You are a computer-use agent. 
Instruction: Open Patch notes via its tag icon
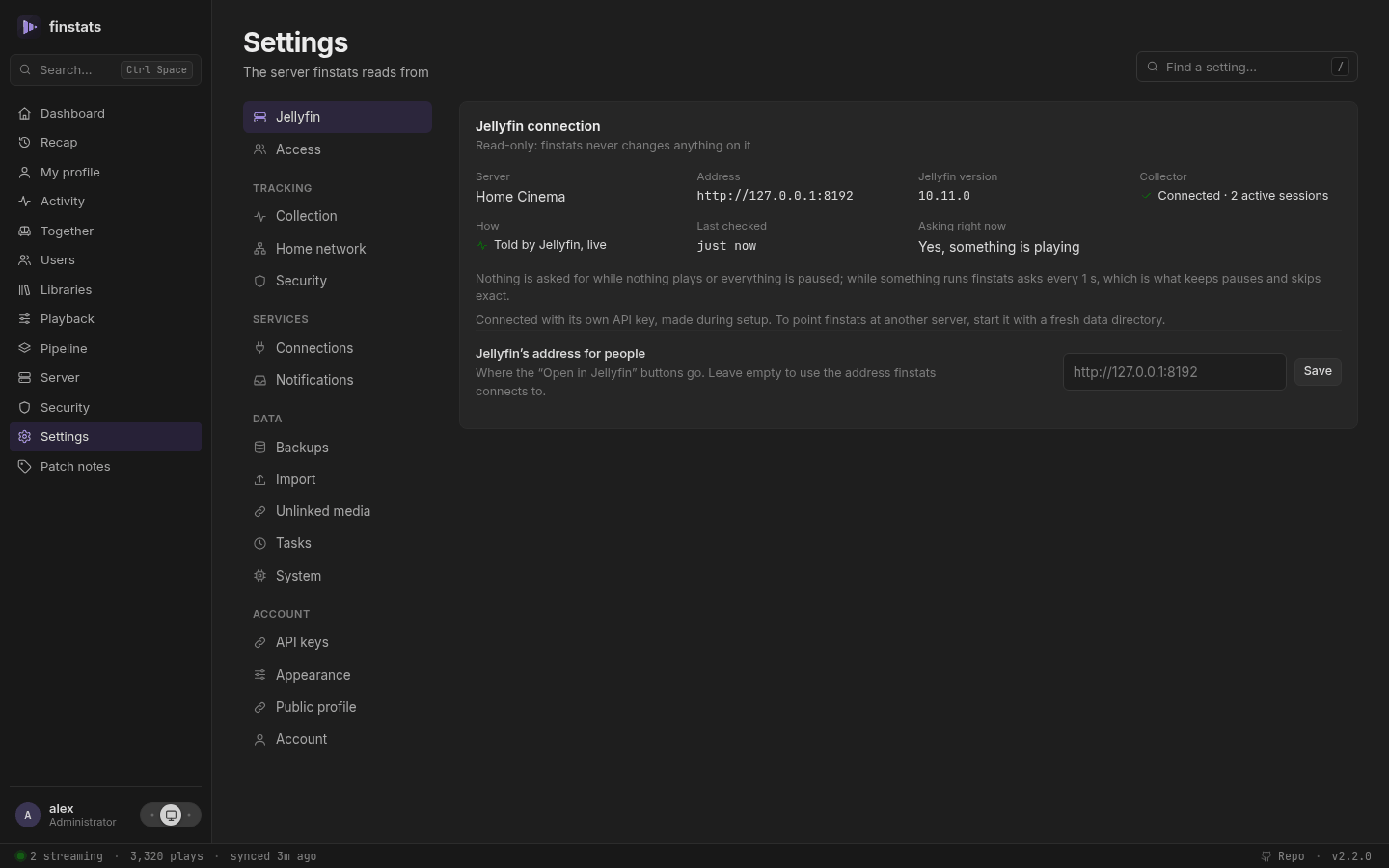[x=24, y=466]
